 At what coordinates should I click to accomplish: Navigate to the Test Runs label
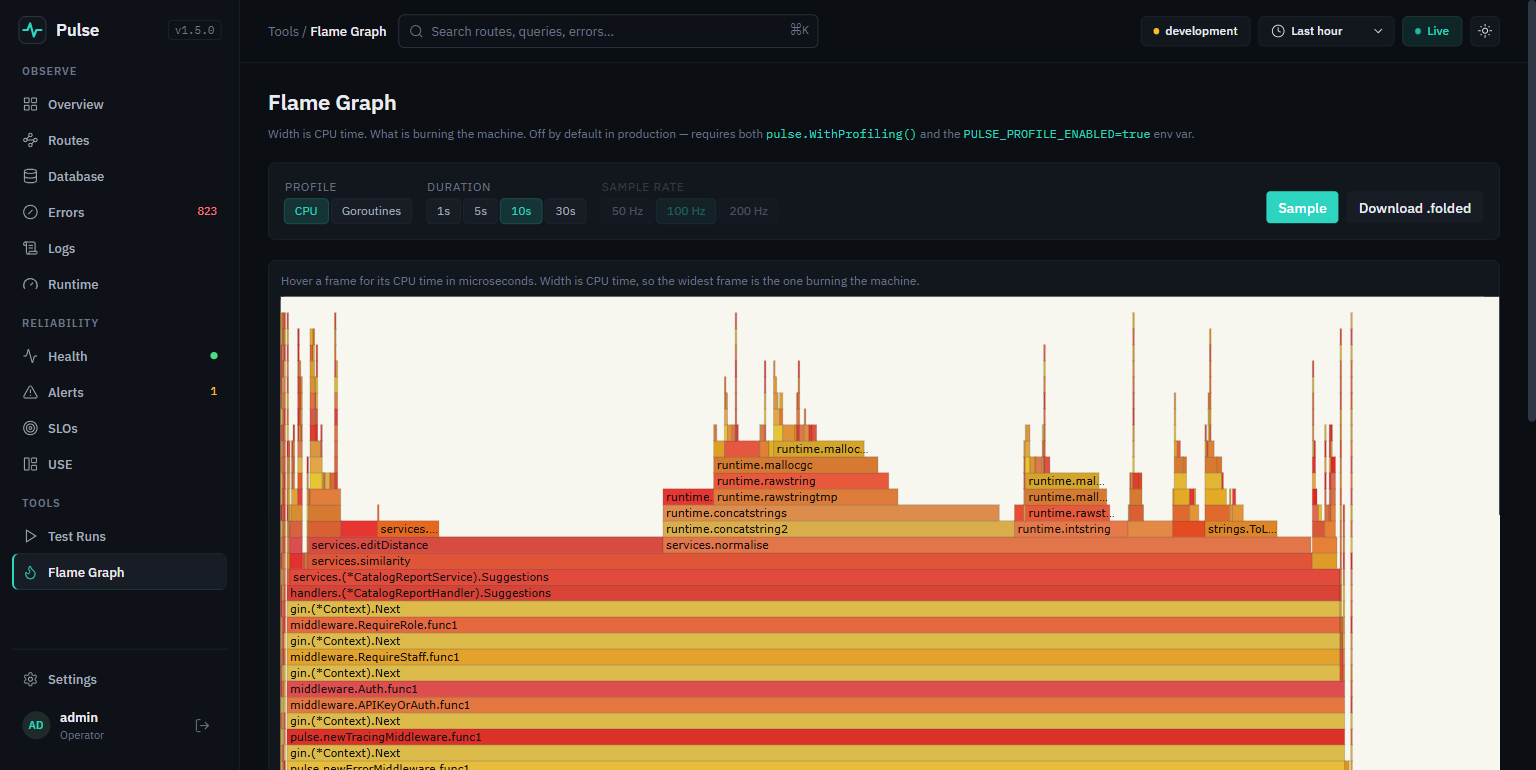coord(77,536)
